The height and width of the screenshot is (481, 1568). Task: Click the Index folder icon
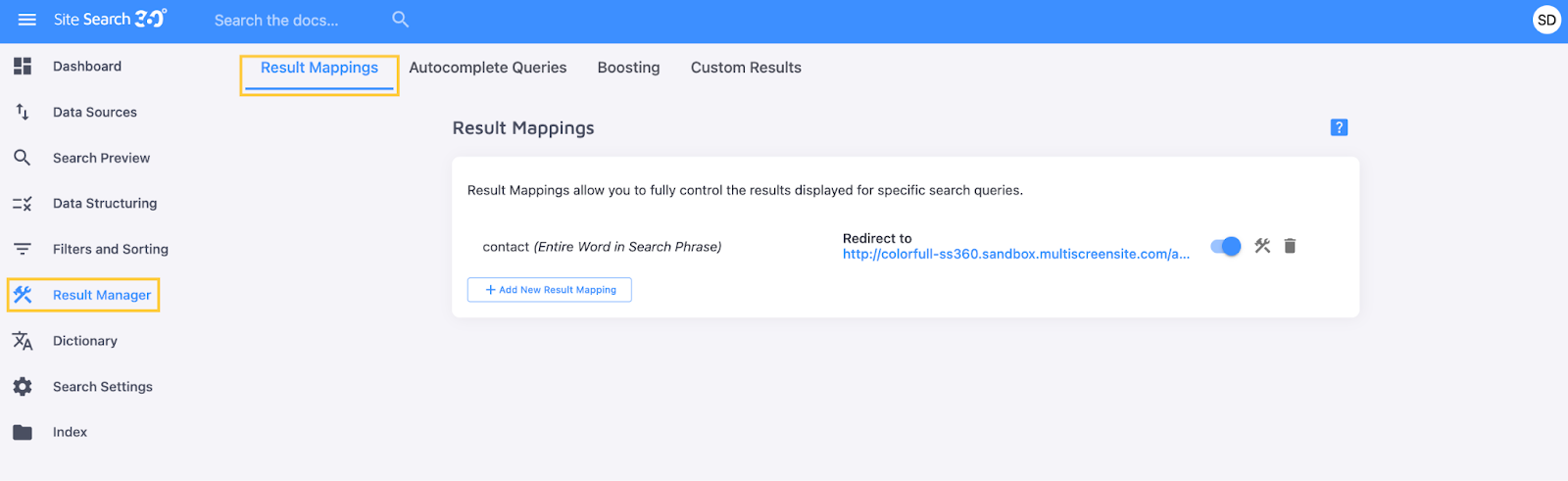[23, 432]
